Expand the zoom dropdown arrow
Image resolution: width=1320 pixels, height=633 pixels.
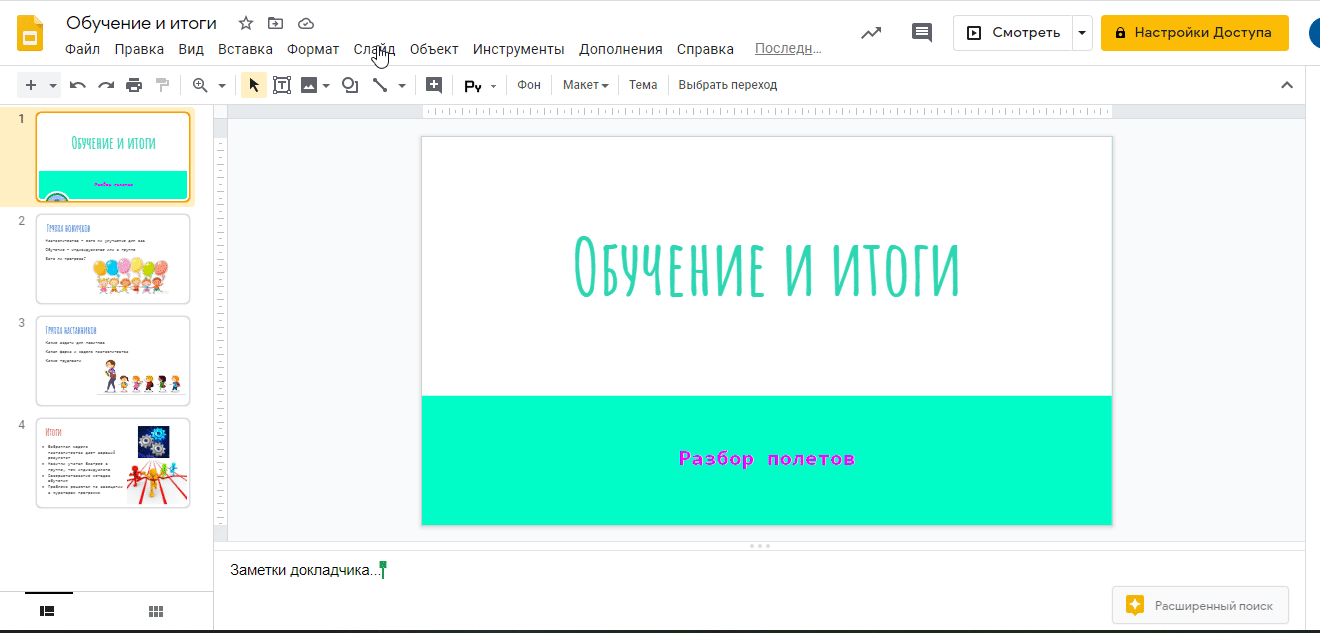click(x=222, y=86)
